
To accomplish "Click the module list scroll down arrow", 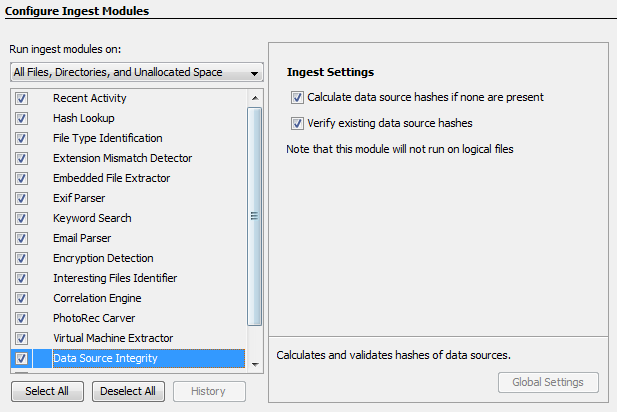I will 254,363.
